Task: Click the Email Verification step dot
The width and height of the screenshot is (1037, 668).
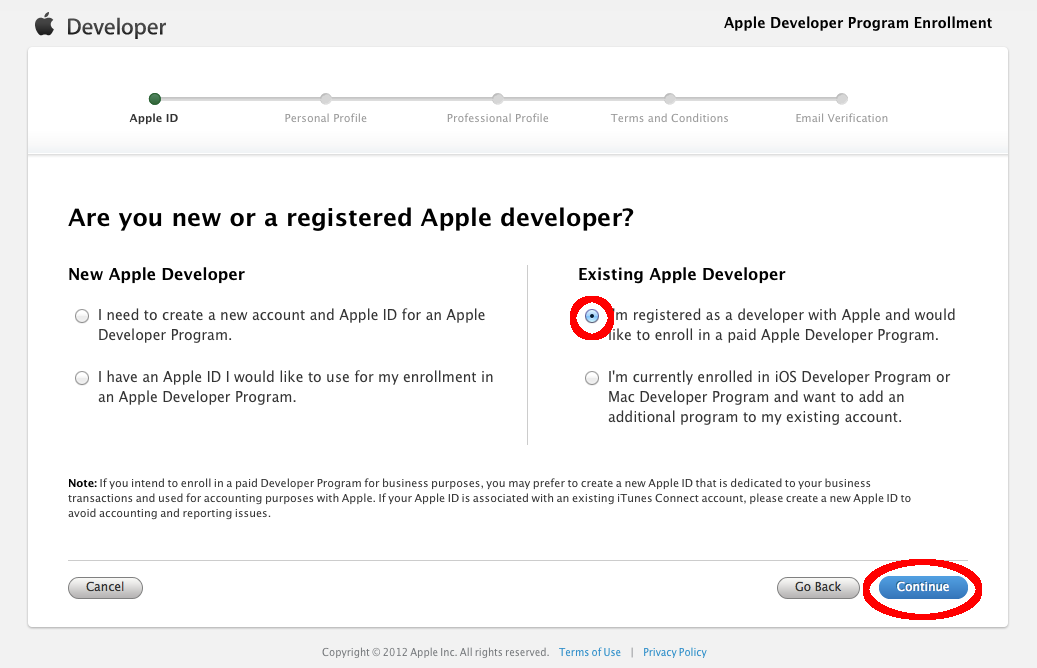Action: click(841, 99)
